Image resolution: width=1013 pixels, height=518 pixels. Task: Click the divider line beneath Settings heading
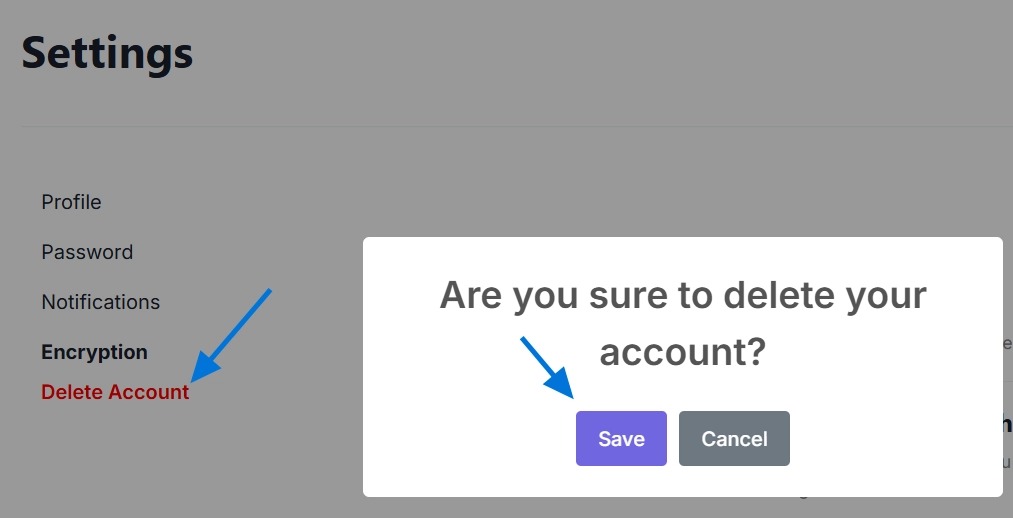pyautogui.click(x=500, y=127)
